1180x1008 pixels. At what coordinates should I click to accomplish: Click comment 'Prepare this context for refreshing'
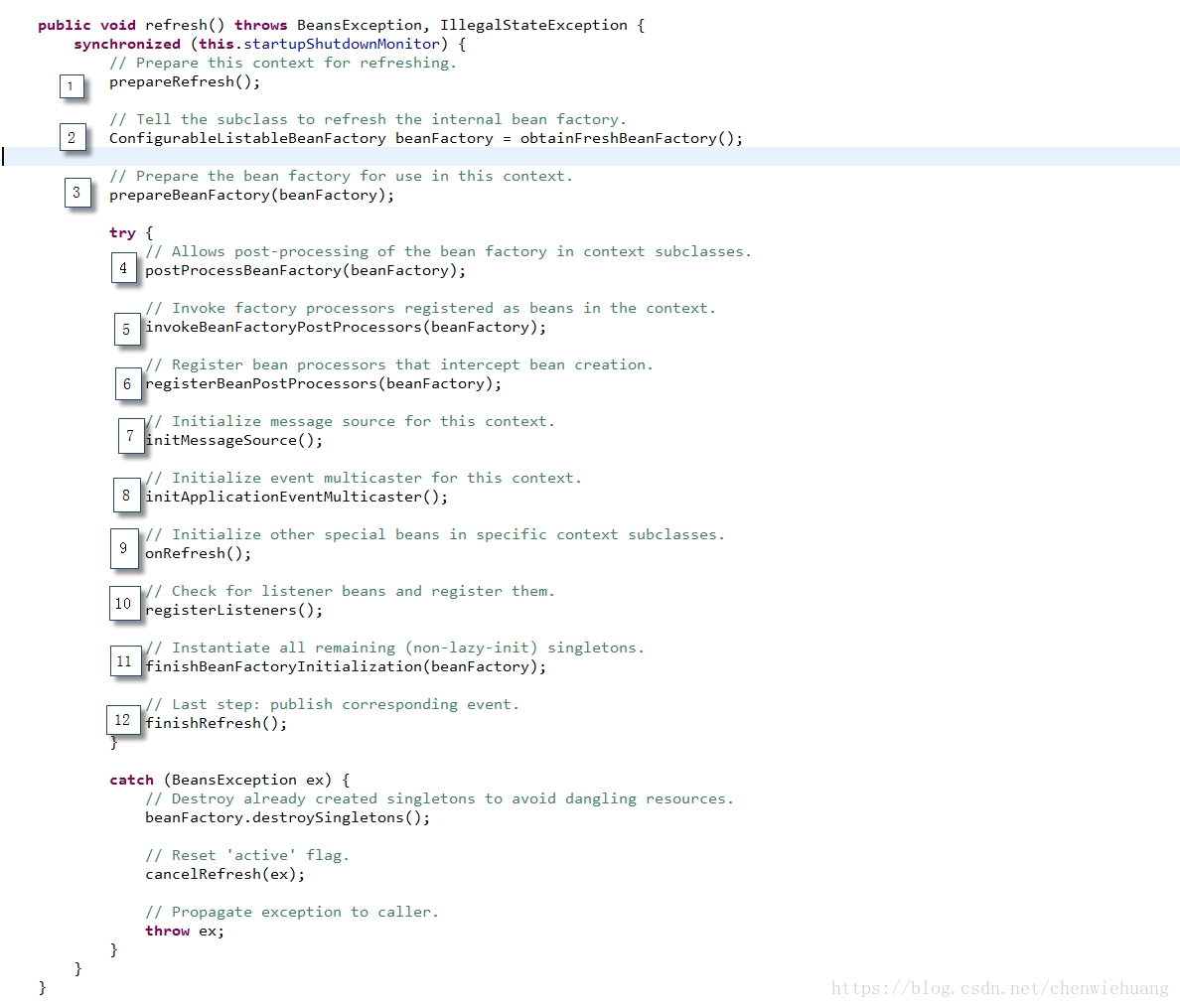point(283,64)
